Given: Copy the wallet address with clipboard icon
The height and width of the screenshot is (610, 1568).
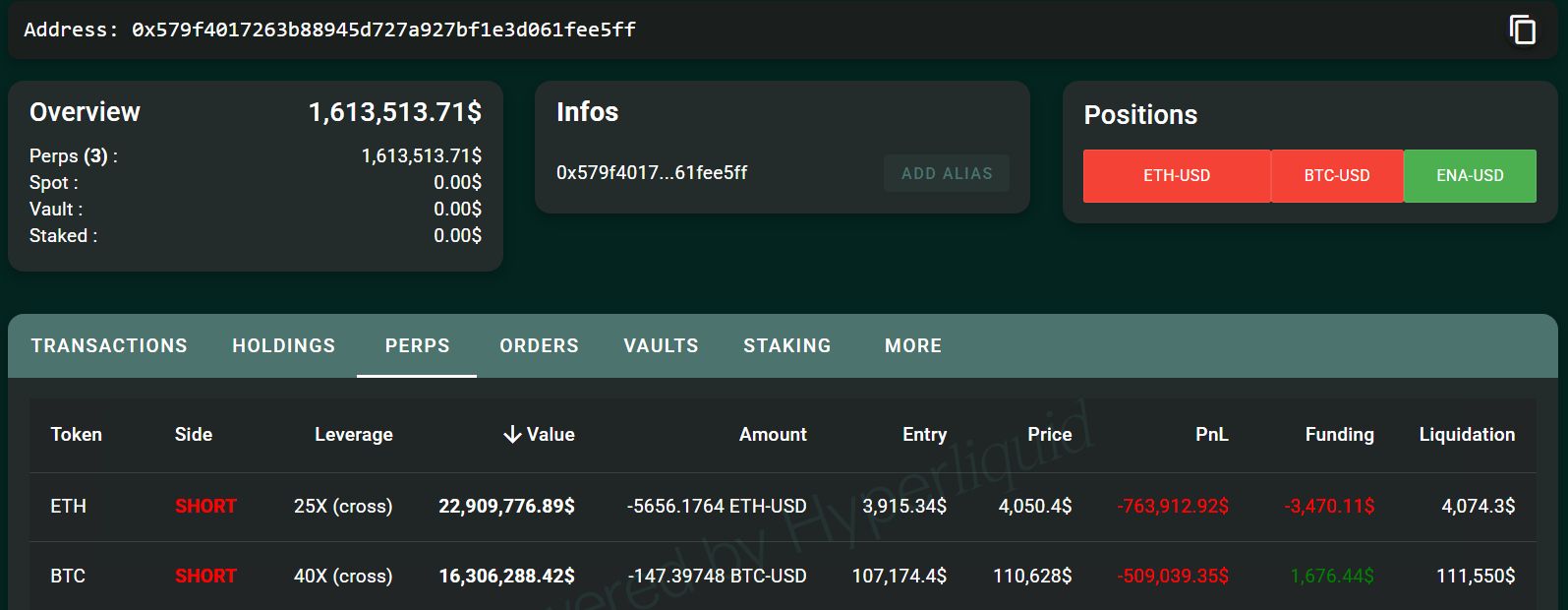Looking at the screenshot, I should pyautogui.click(x=1522, y=30).
